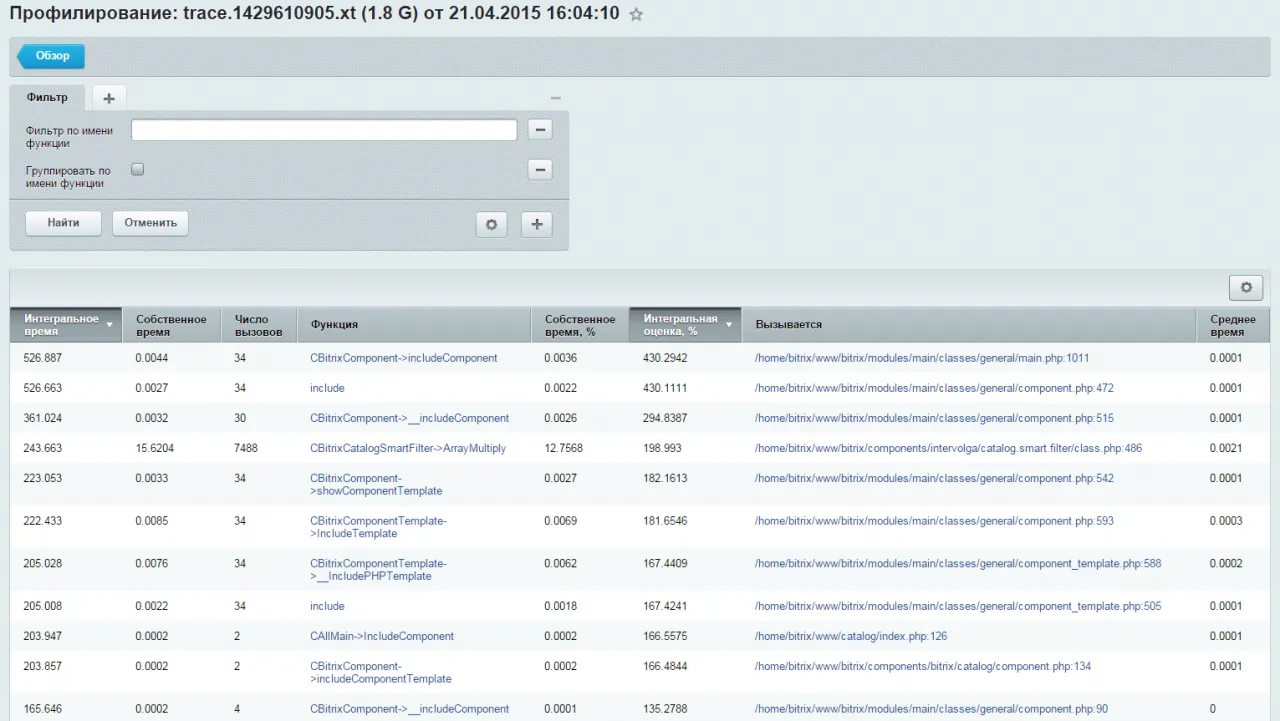Sort by Интегральная оценка, % column
Screen dimensions: 1280x721
684,324
